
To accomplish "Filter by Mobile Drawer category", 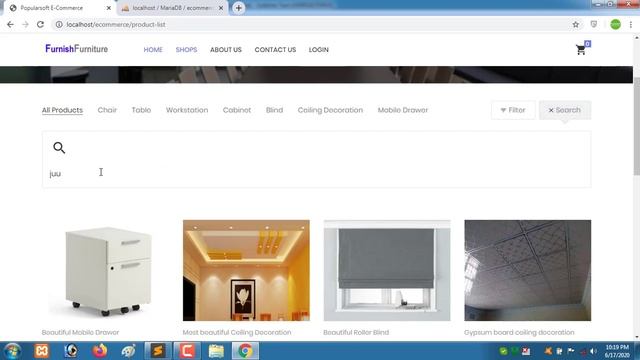I will click(403, 110).
